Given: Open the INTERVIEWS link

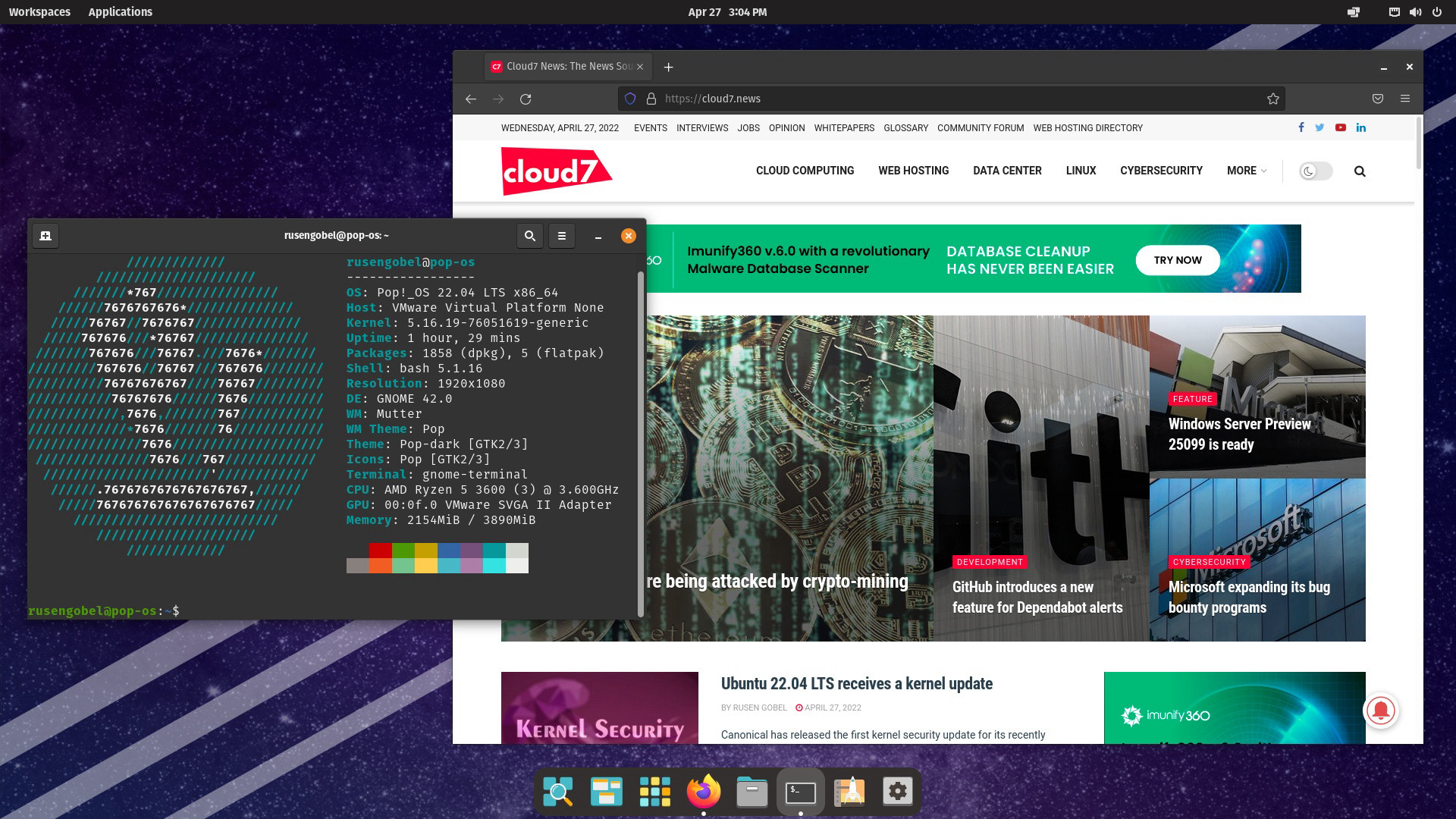Looking at the screenshot, I should pyautogui.click(x=702, y=128).
